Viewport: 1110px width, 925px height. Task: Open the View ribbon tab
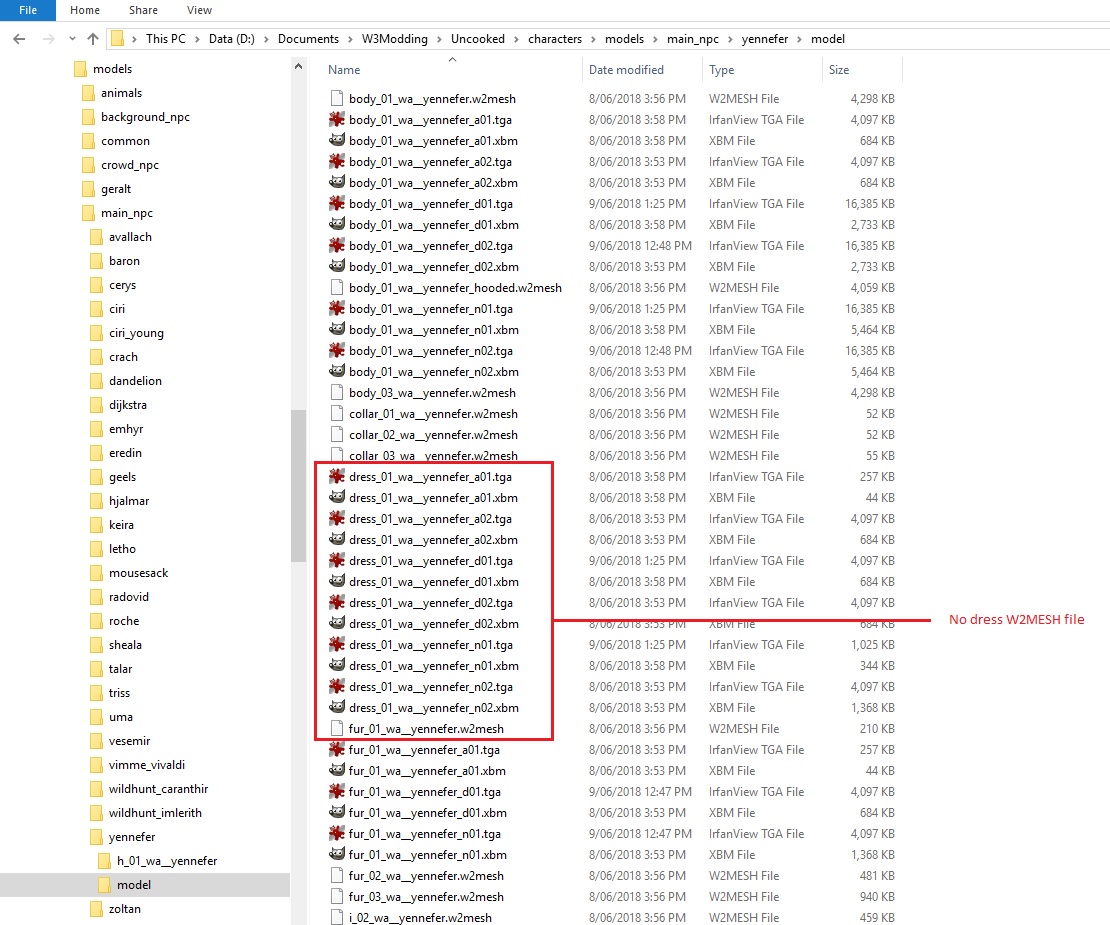(x=199, y=10)
